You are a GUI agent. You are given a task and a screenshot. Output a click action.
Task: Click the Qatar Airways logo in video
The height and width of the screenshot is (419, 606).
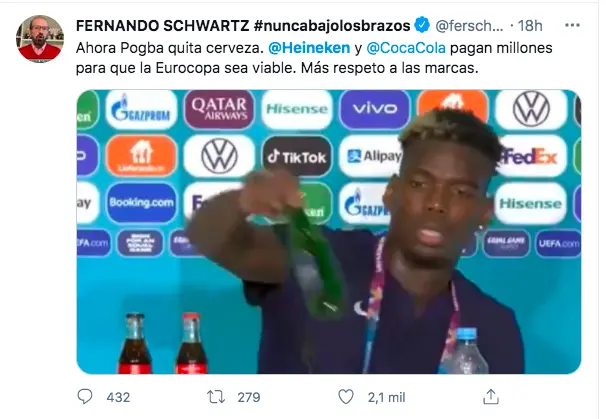click(x=219, y=109)
